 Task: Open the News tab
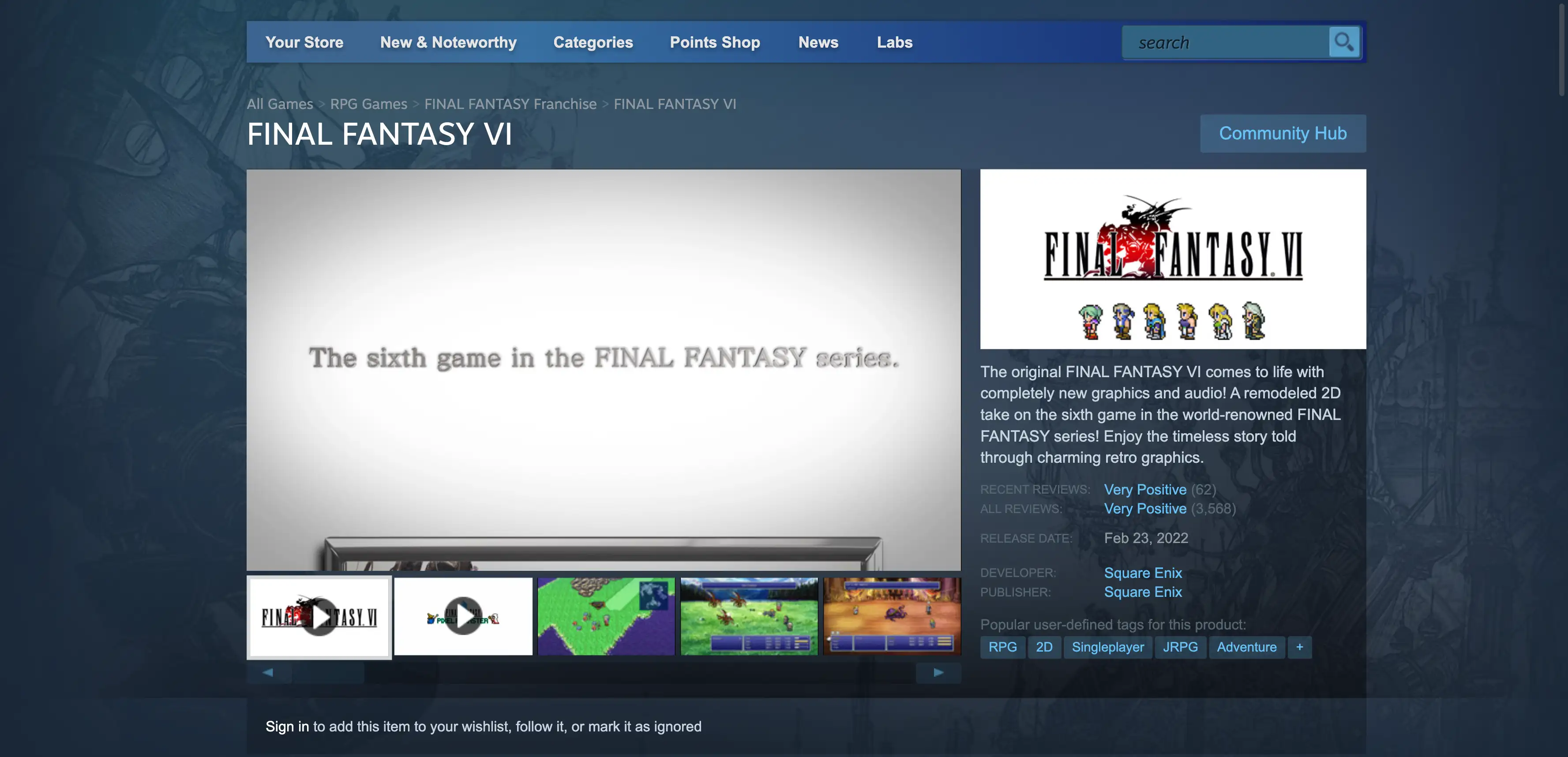point(818,42)
